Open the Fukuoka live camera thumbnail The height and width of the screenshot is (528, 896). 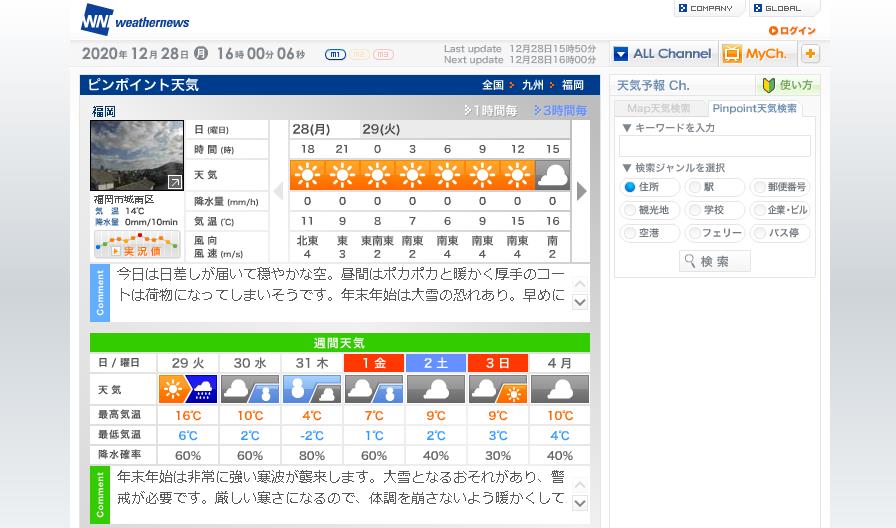(x=137, y=155)
